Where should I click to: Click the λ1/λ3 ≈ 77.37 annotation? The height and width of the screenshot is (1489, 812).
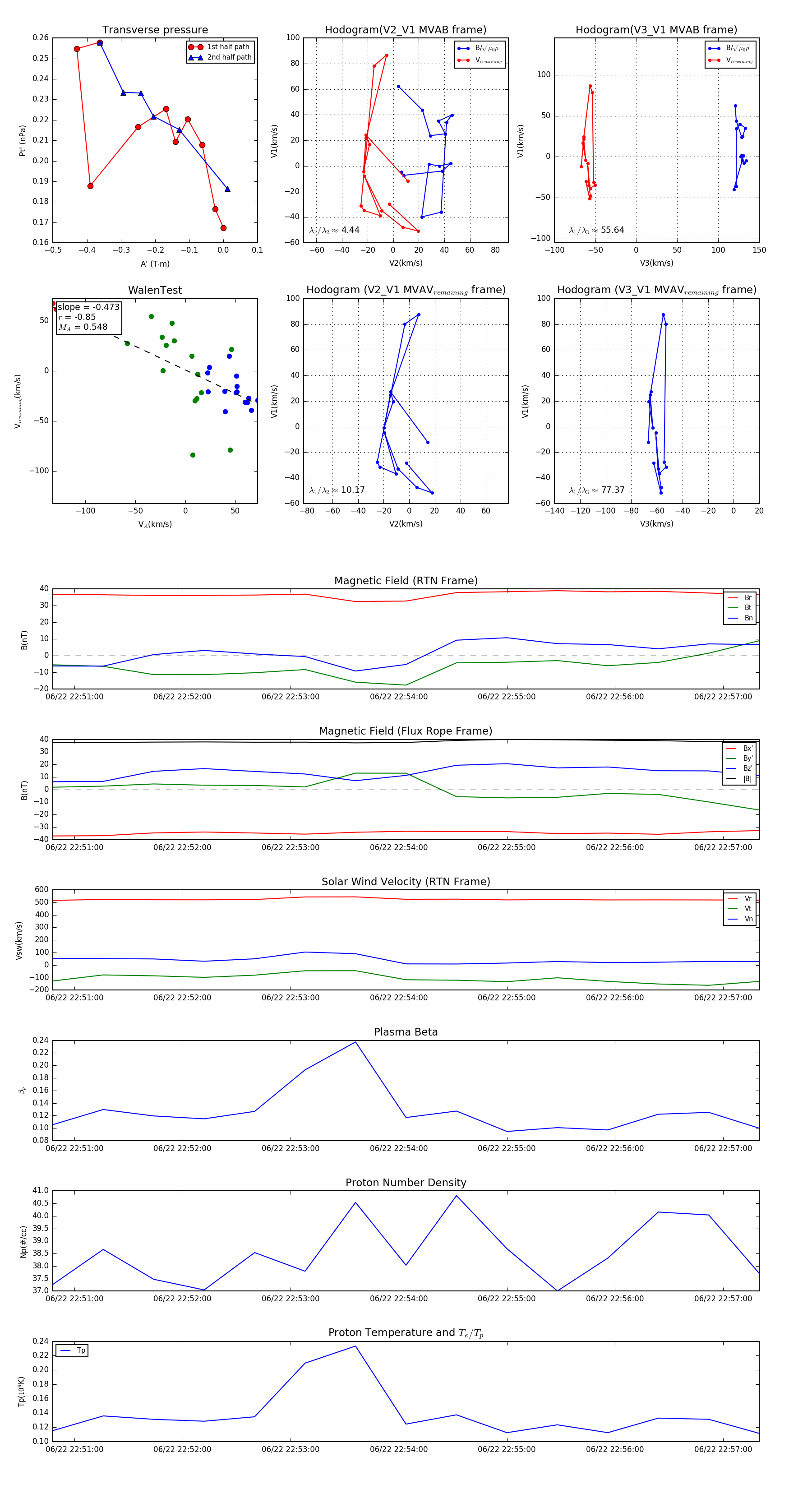tap(596, 490)
